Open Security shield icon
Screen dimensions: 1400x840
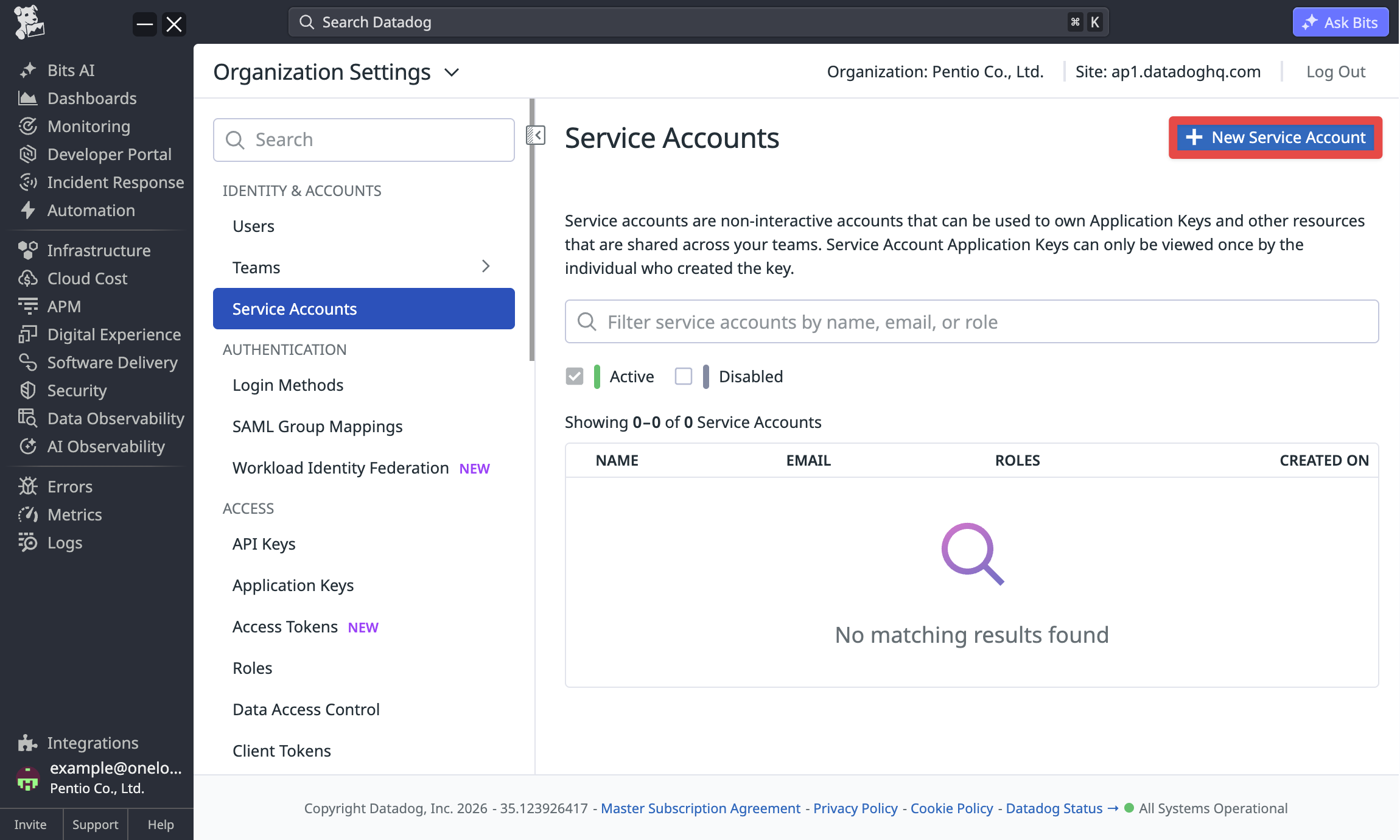pyautogui.click(x=28, y=391)
